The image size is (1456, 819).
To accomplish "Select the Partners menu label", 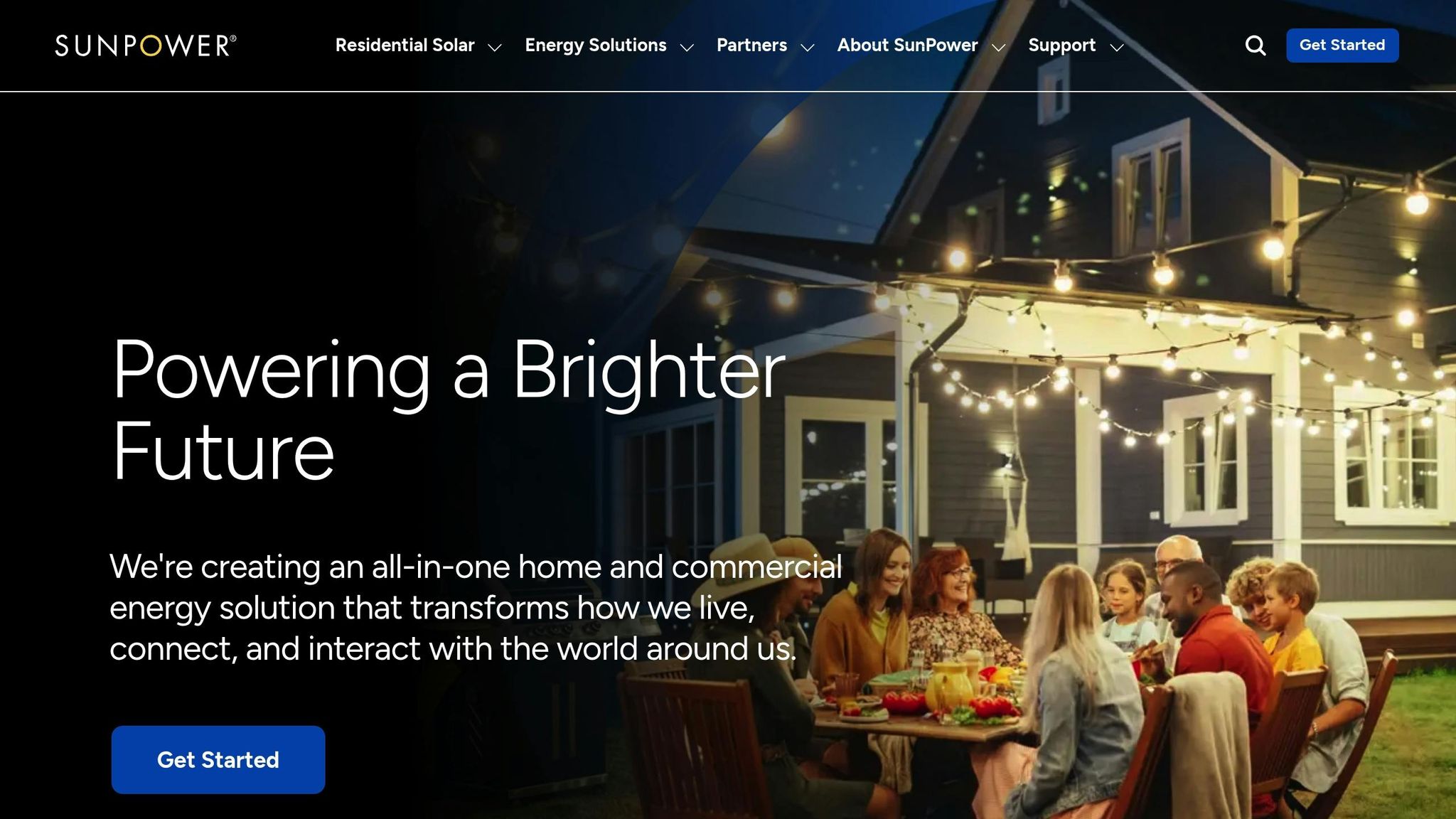I will [751, 45].
